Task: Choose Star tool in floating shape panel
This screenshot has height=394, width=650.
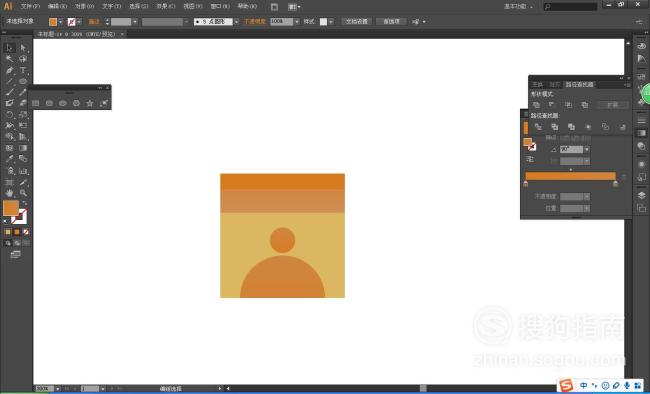Action: click(90, 103)
